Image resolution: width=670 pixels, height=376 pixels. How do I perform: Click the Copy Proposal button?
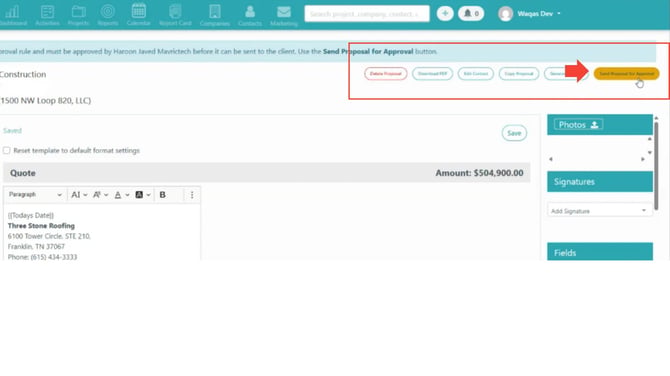pos(519,73)
